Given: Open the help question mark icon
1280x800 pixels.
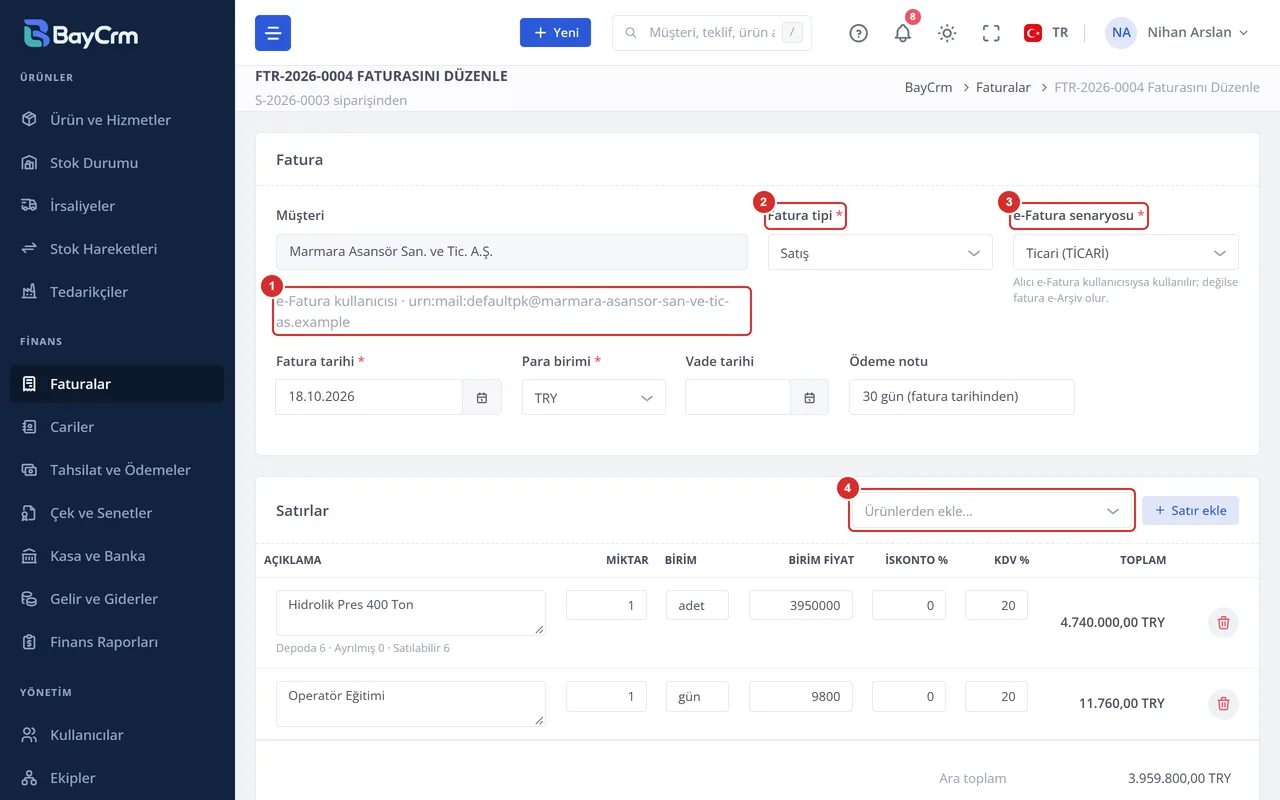Looking at the screenshot, I should click(858, 33).
